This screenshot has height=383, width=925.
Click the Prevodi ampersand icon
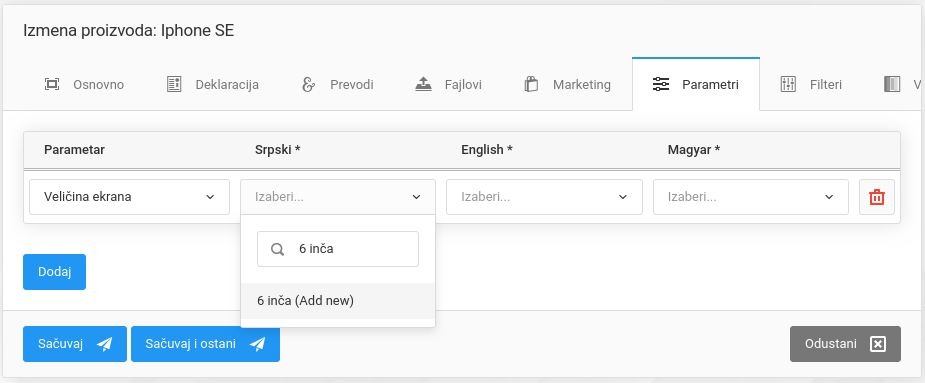(308, 84)
